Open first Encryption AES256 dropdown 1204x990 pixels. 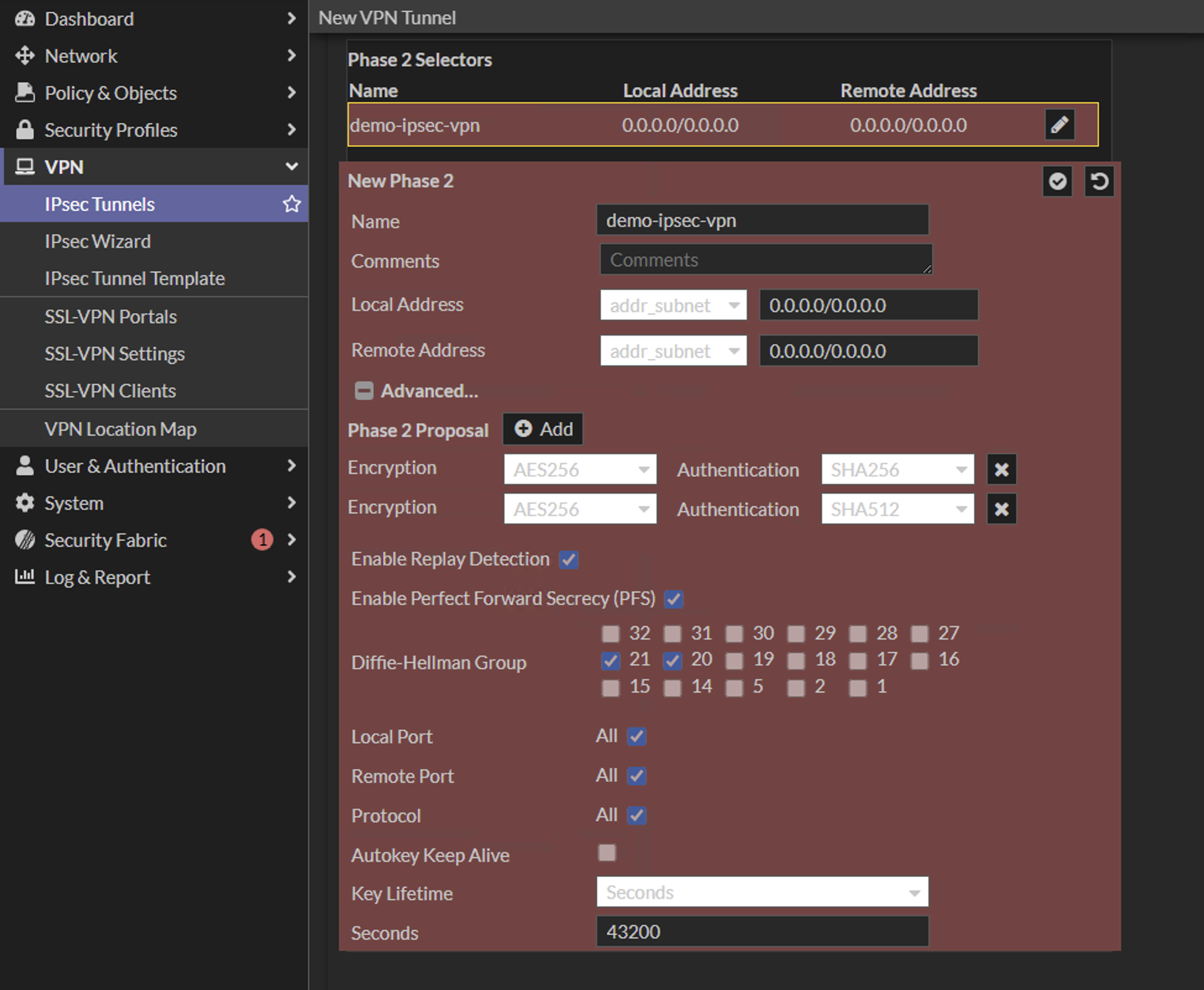point(580,470)
